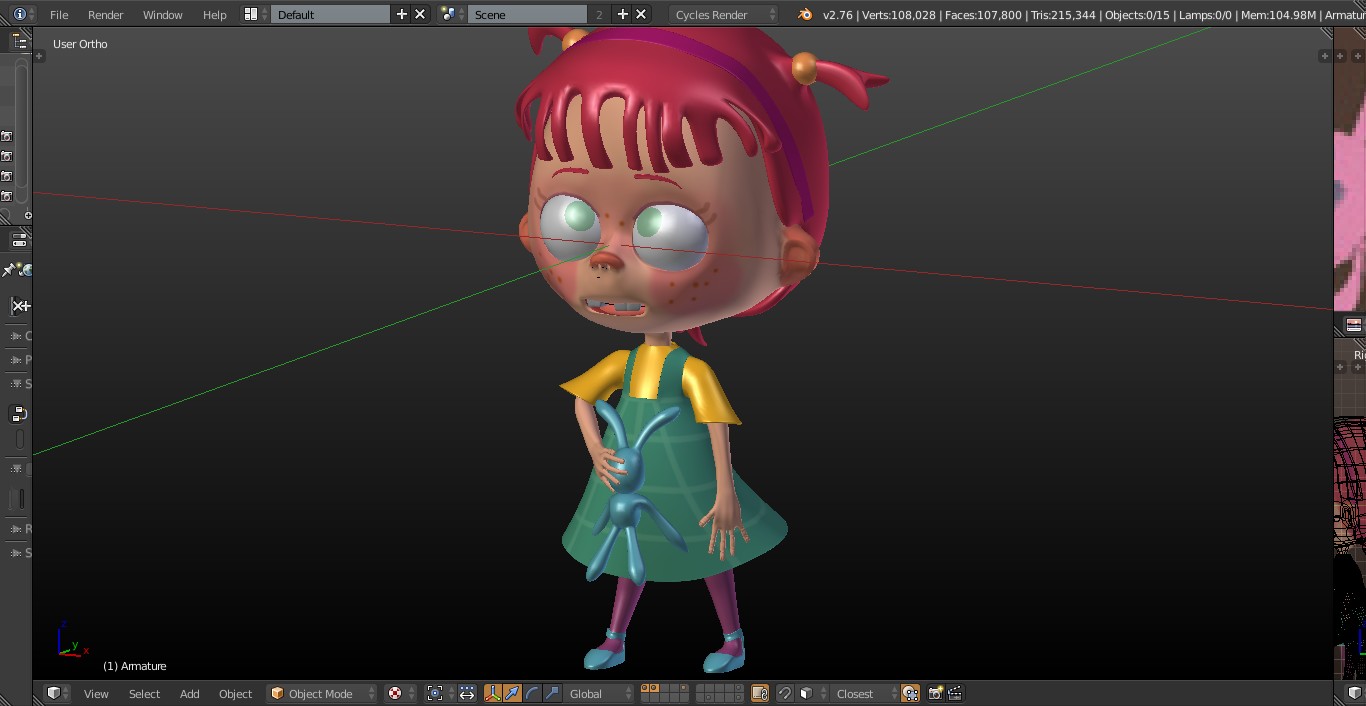Screen dimensions: 1366x706
Task: Click the OpenGL render image camera icon
Action: [936, 693]
